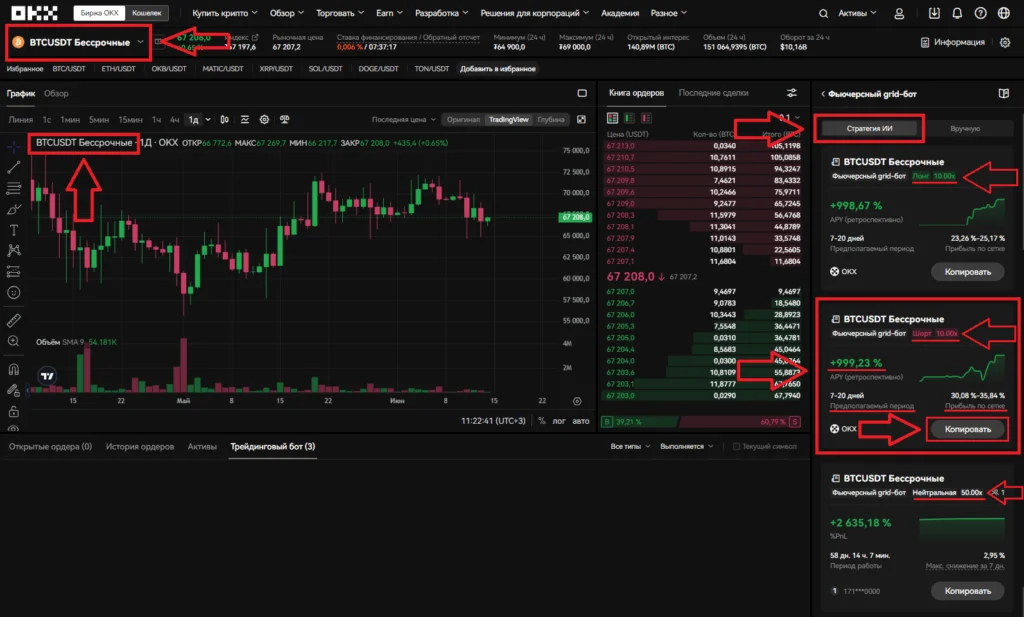
Task: Switch chart to Оригинал view
Action: [463, 119]
